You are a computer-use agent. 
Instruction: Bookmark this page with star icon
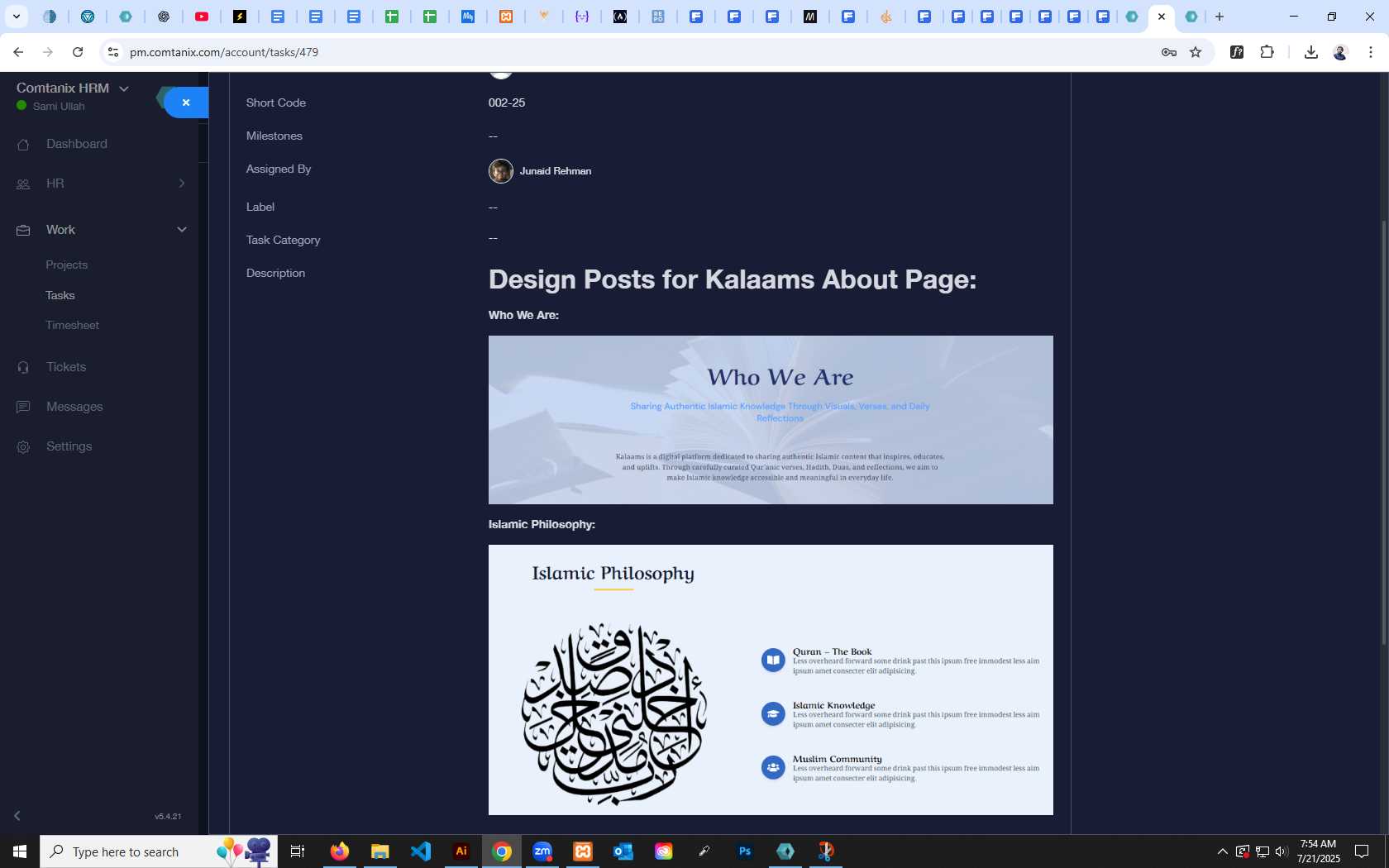point(1196,52)
